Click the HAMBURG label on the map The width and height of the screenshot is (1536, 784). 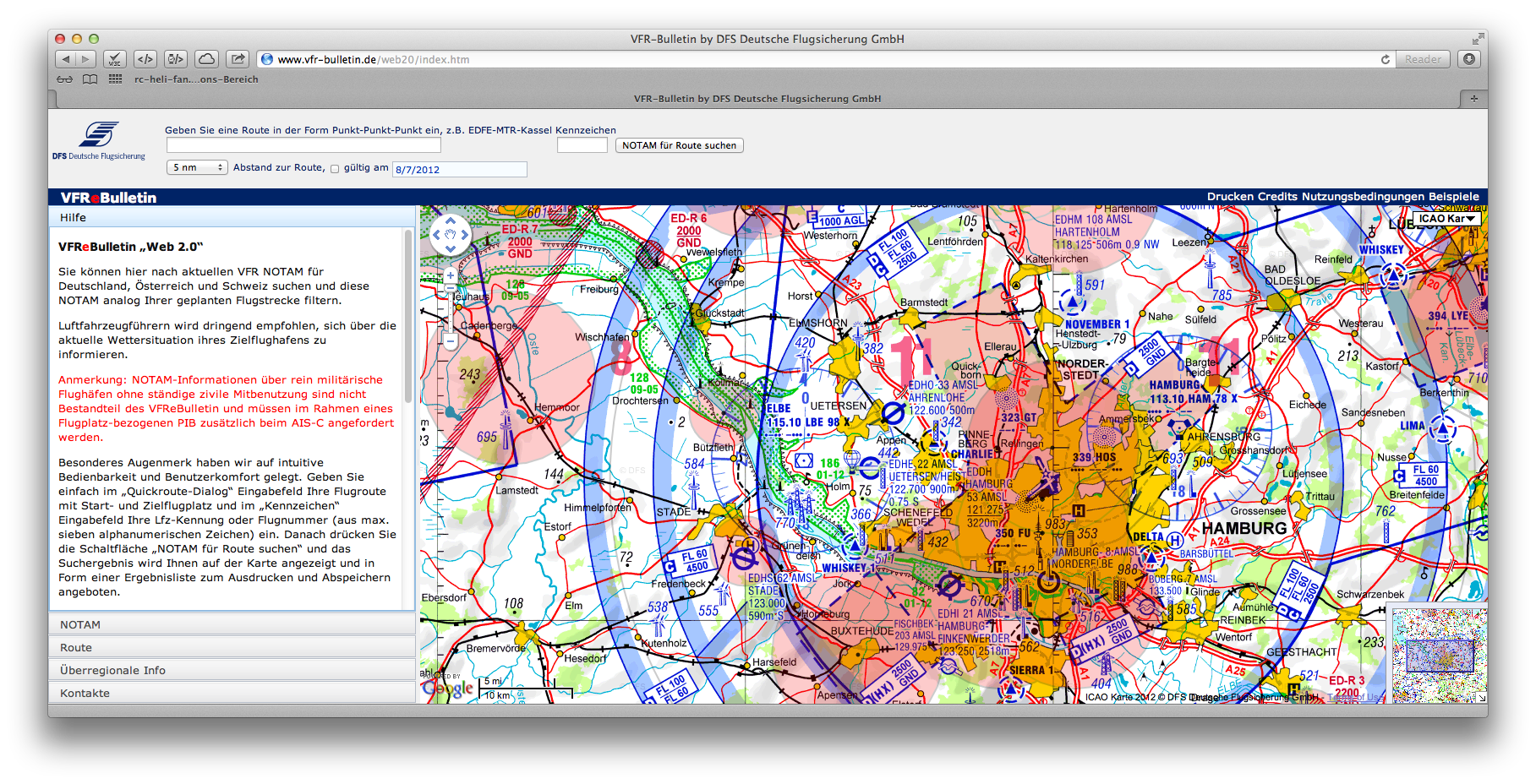(x=1244, y=528)
